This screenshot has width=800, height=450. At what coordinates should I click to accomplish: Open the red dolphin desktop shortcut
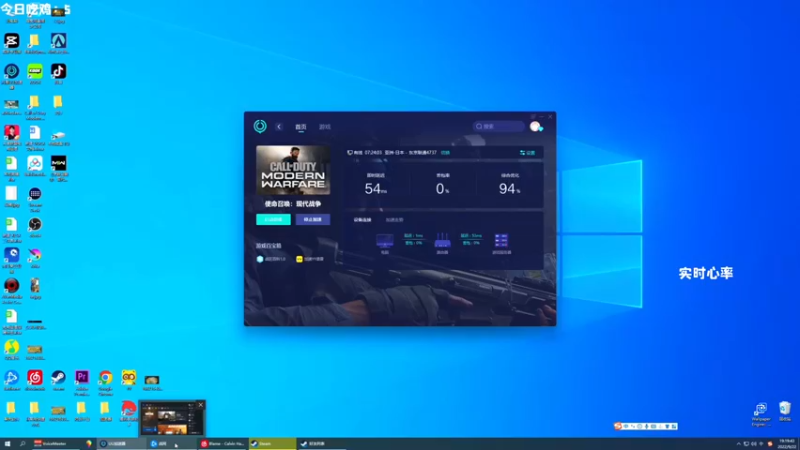click(129, 408)
